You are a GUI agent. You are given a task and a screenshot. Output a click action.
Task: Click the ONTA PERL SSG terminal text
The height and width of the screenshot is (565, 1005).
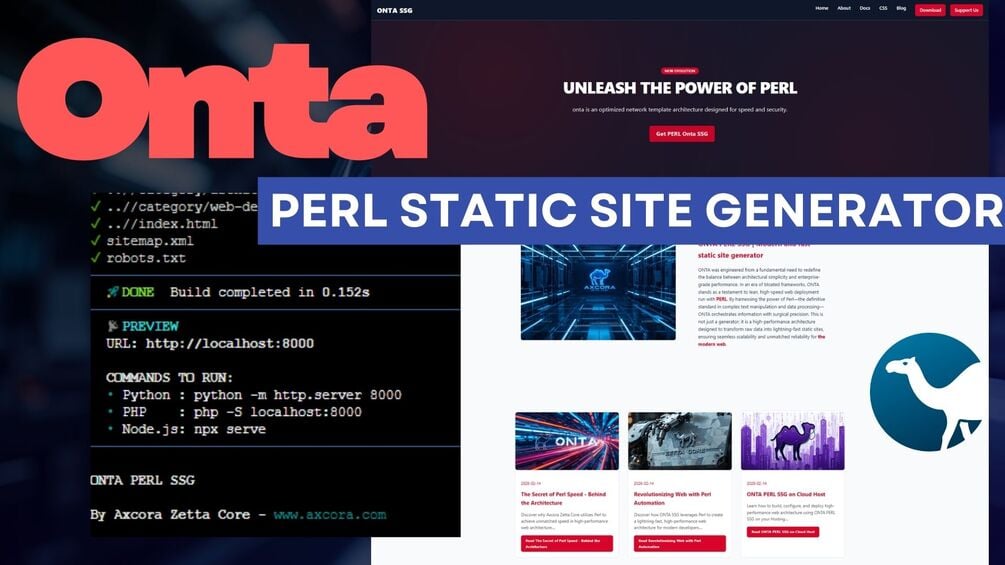(x=142, y=480)
